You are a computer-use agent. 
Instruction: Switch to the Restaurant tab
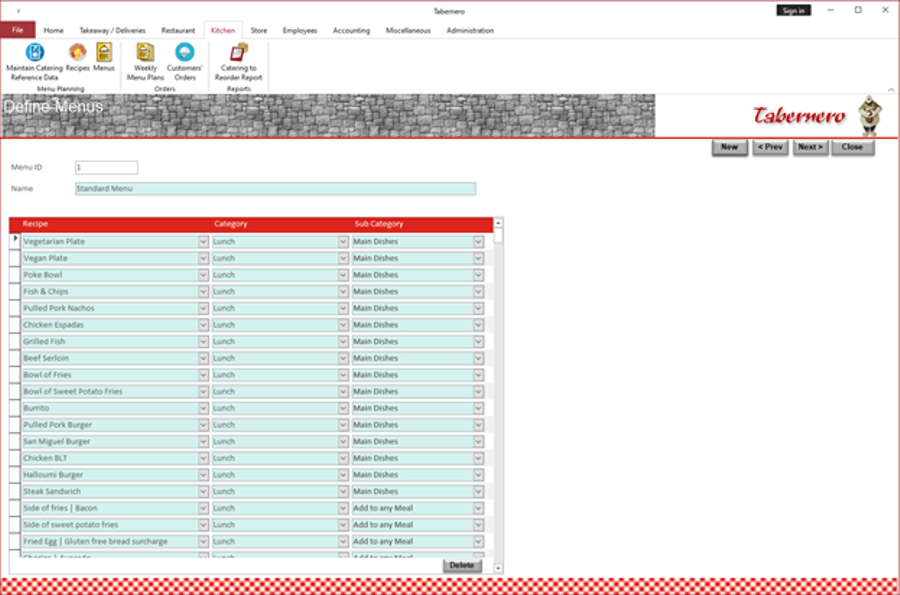[178, 30]
